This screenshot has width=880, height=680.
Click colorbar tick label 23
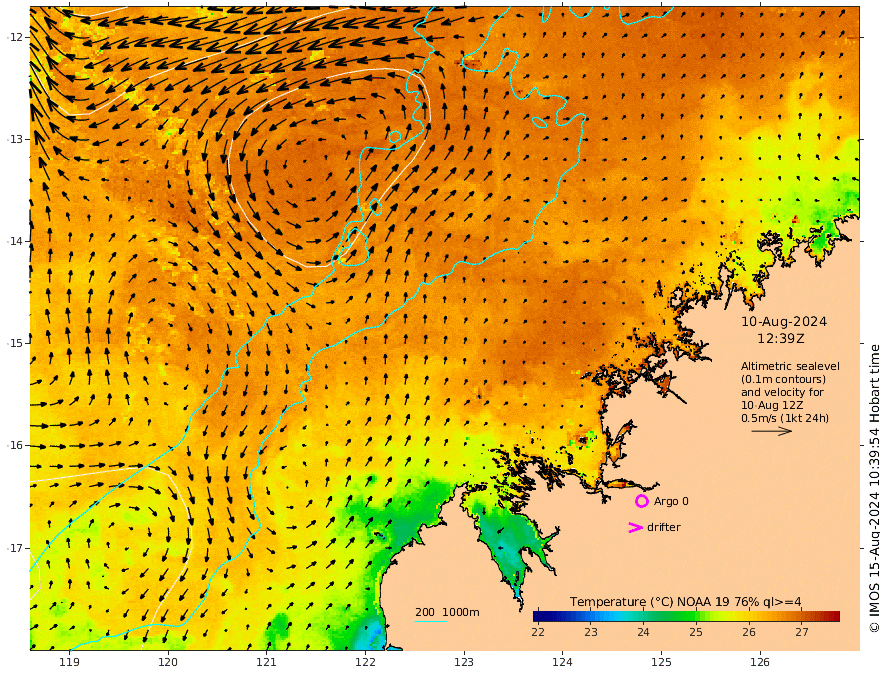pyautogui.click(x=591, y=632)
